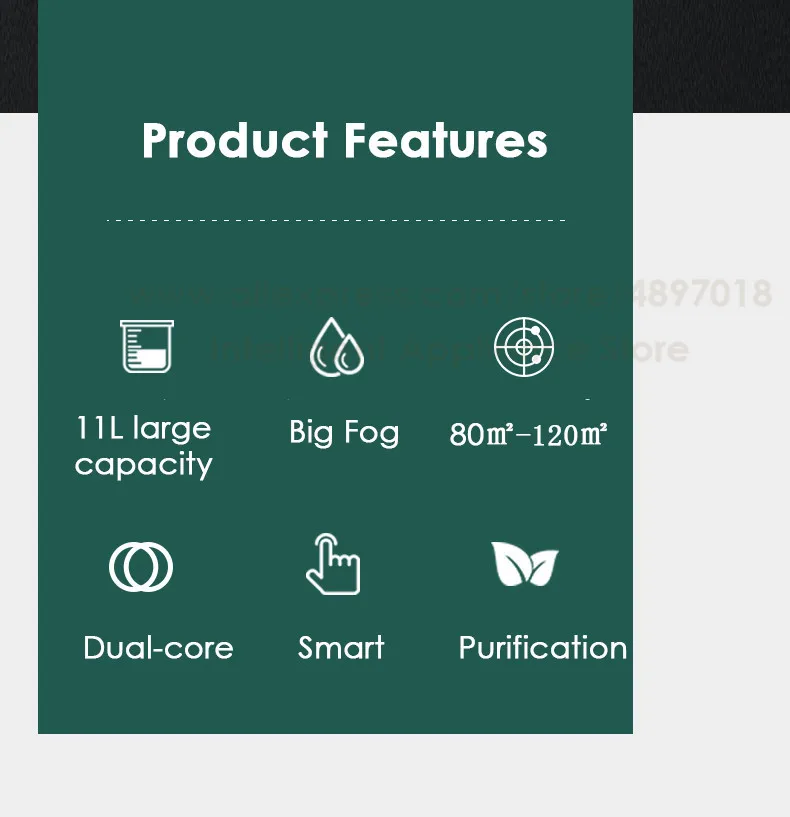Image resolution: width=790 pixels, height=817 pixels.
Task: Click the faded store number 4897018 watermark
Action: 702,293
